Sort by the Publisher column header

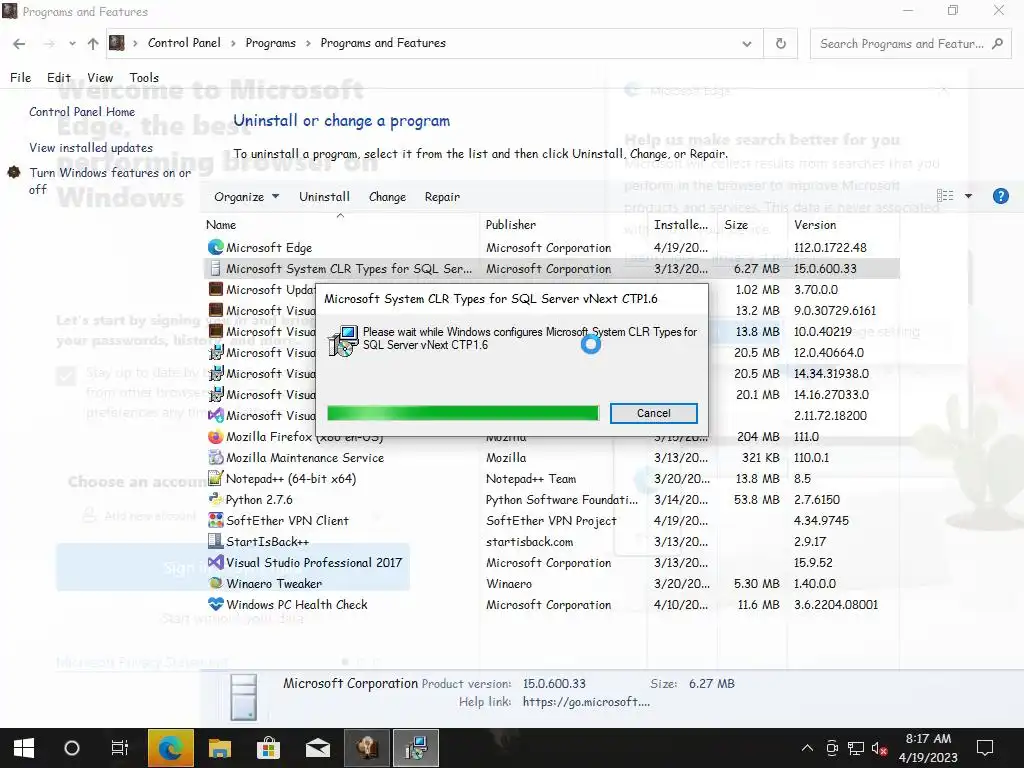tap(564, 225)
